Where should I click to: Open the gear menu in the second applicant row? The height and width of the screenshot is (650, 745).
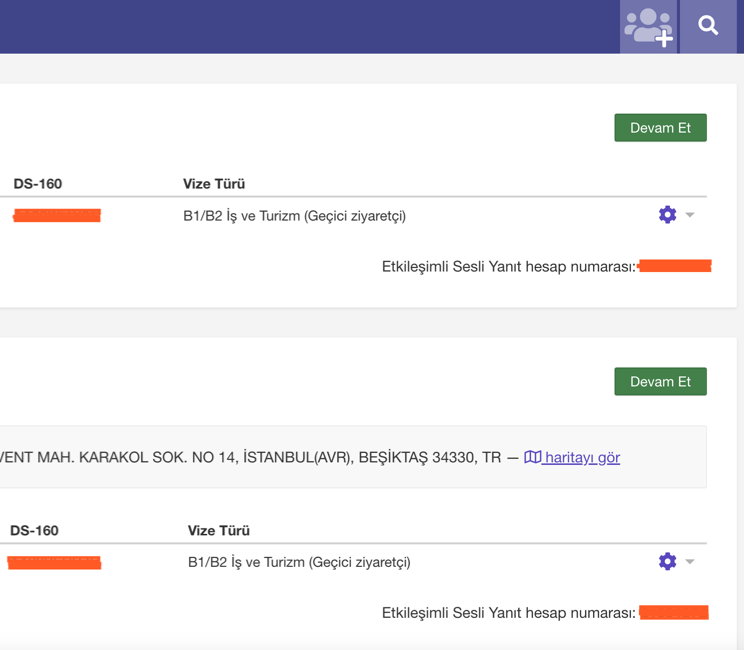[668, 561]
